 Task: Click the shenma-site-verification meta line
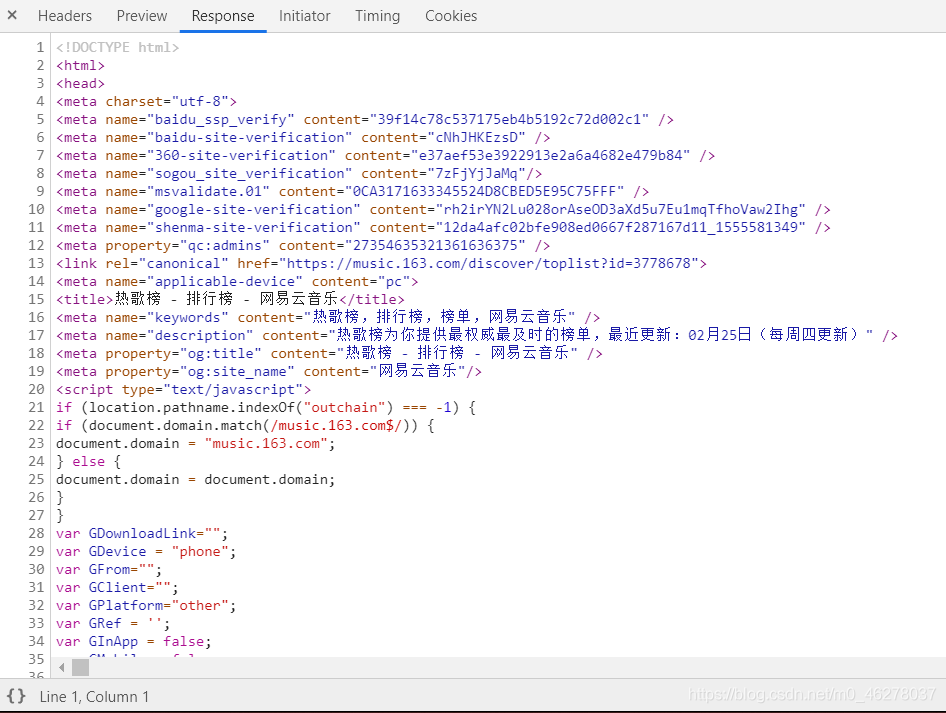pyautogui.click(x=443, y=227)
